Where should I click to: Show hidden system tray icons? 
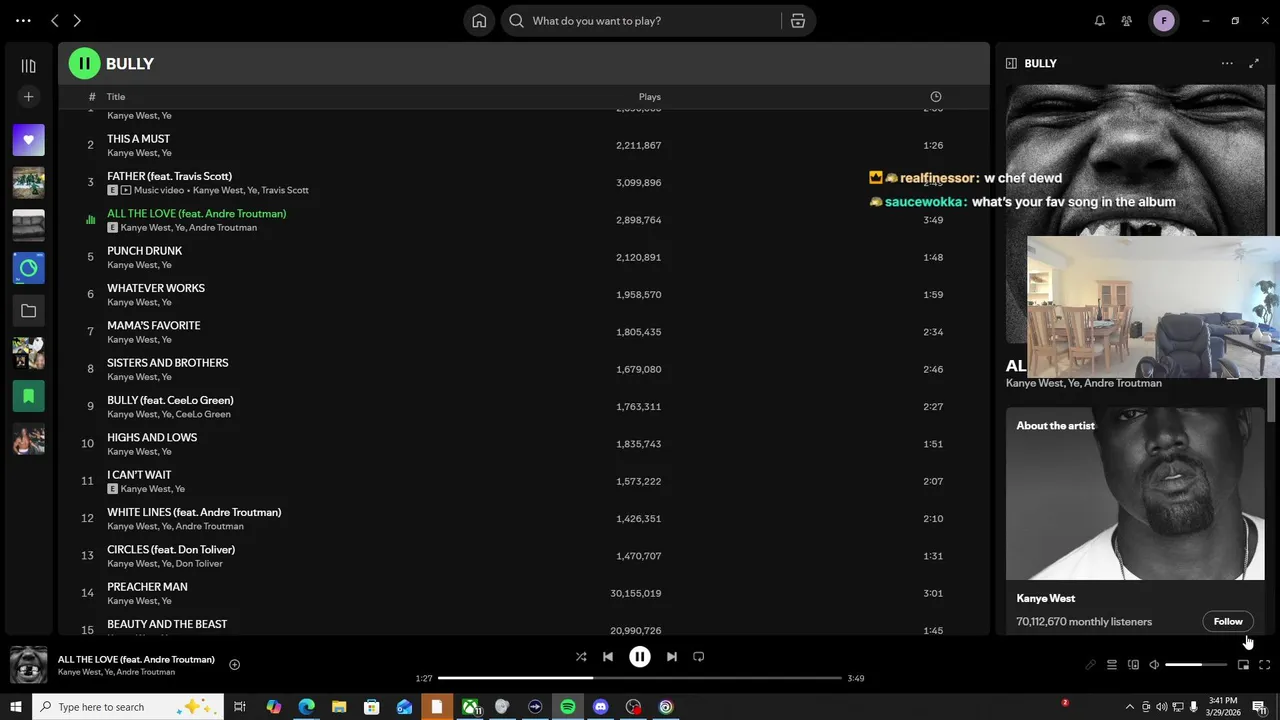1130,707
